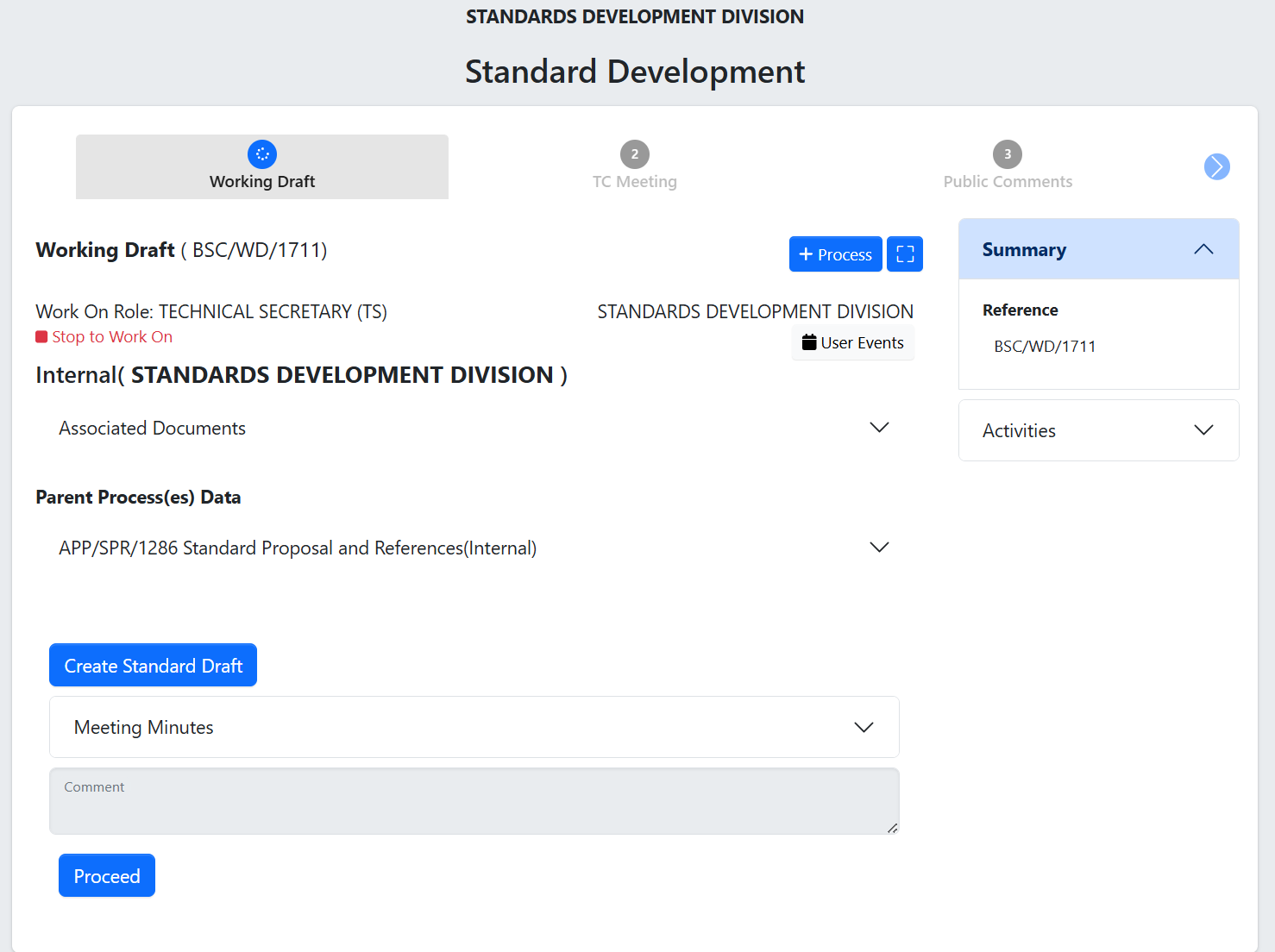The height and width of the screenshot is (952, 1275).
Task: Click the Process button
Action: tap(834, 254)
